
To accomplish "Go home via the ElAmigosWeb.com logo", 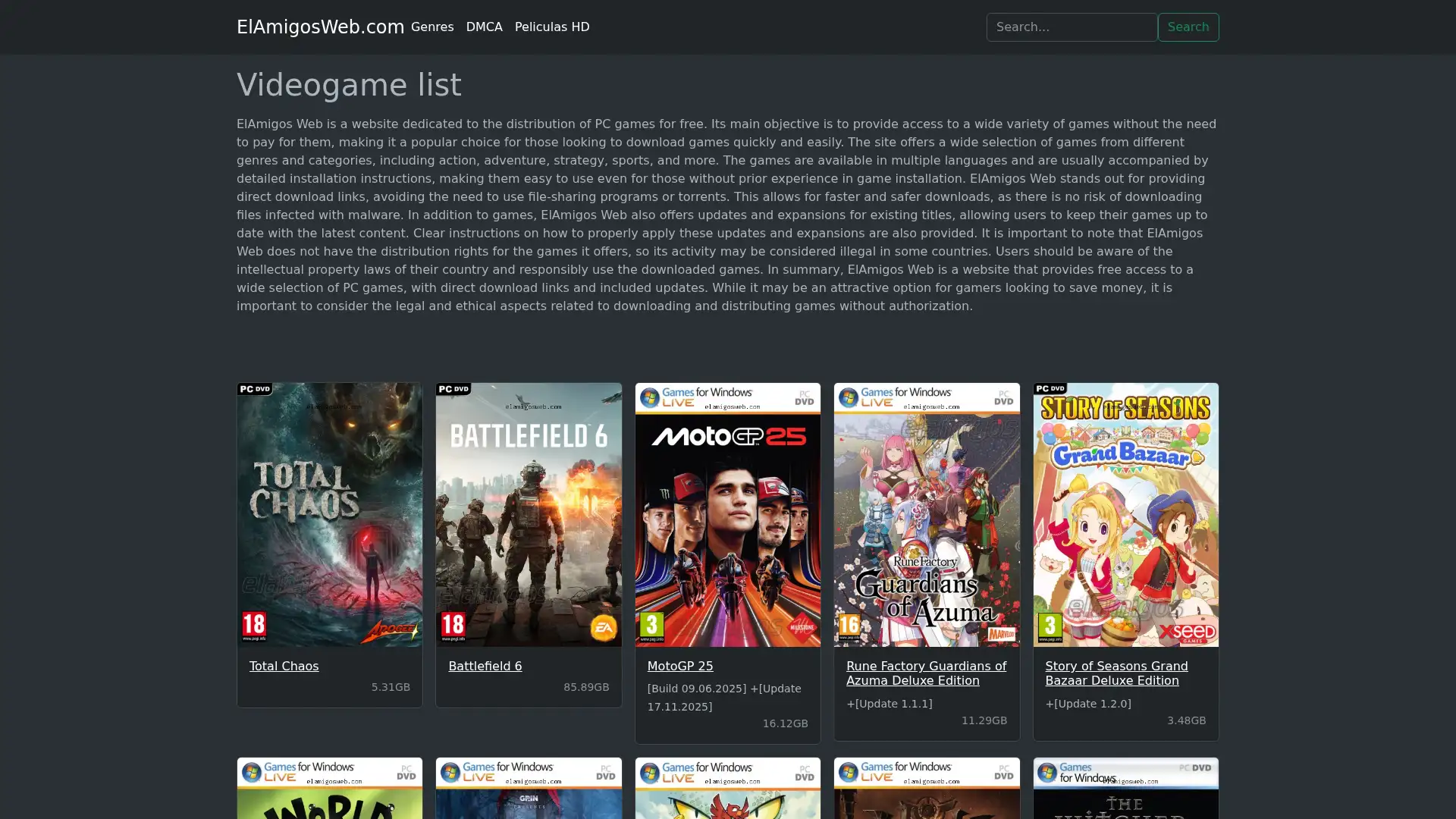I will (320, 27).
